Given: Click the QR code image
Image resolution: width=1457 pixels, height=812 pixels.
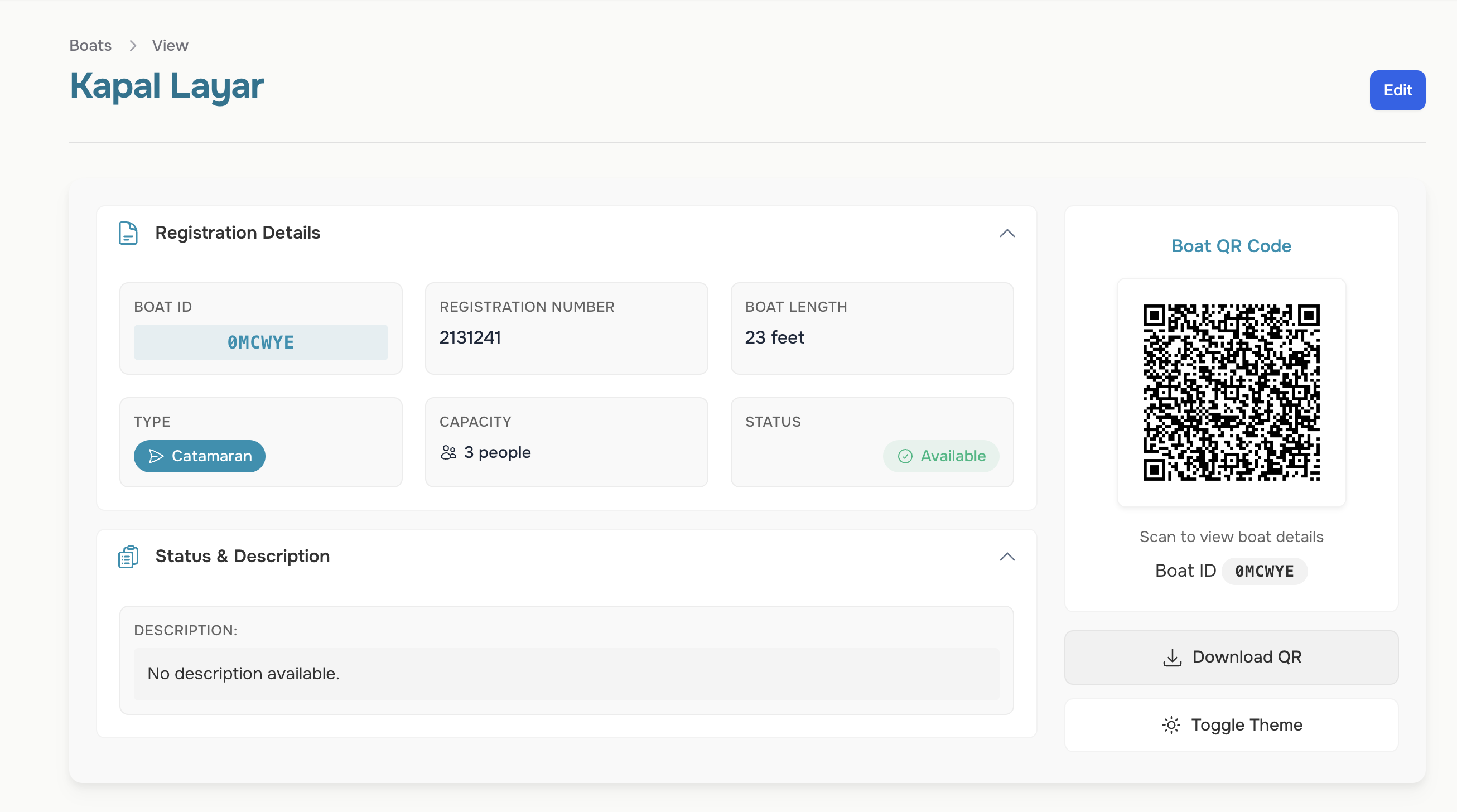Looking at the screenshot, I should (x=1232, y=394).
